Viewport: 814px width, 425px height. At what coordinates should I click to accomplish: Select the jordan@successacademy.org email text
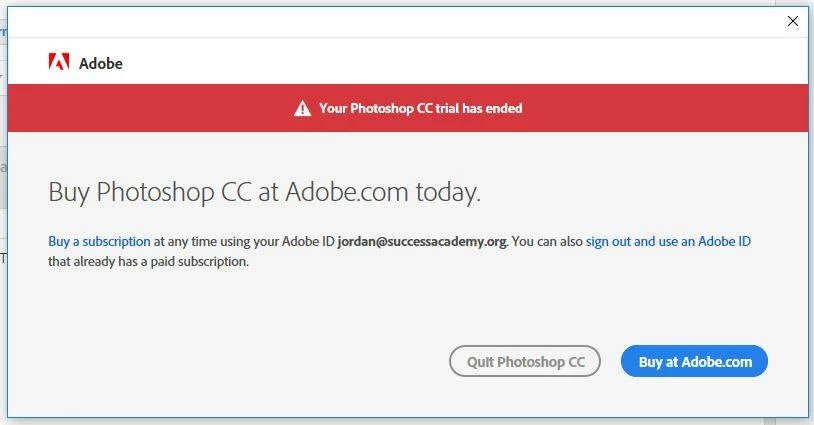tap(422, 242)
